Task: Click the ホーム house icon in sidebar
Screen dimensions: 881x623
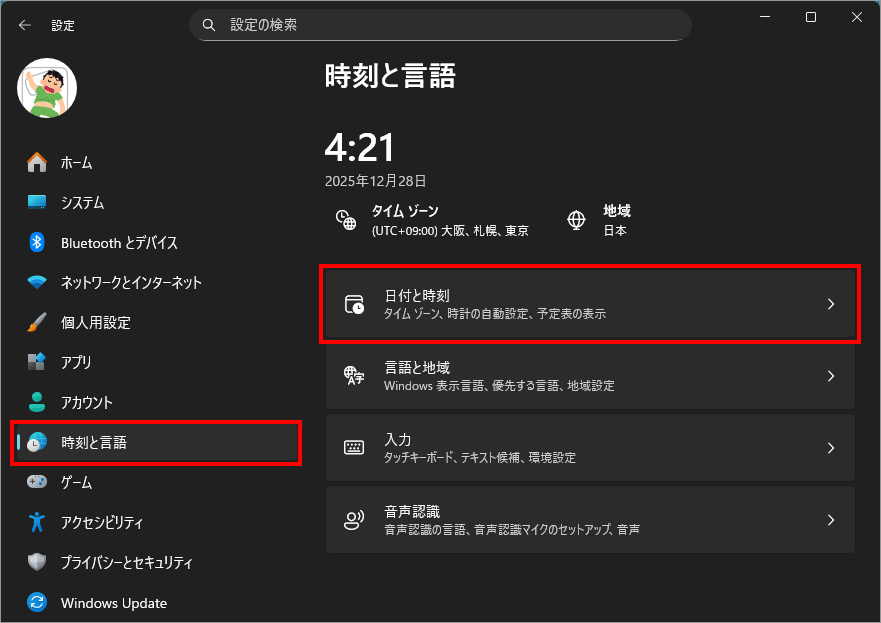Action: click(x=37, y=162)
